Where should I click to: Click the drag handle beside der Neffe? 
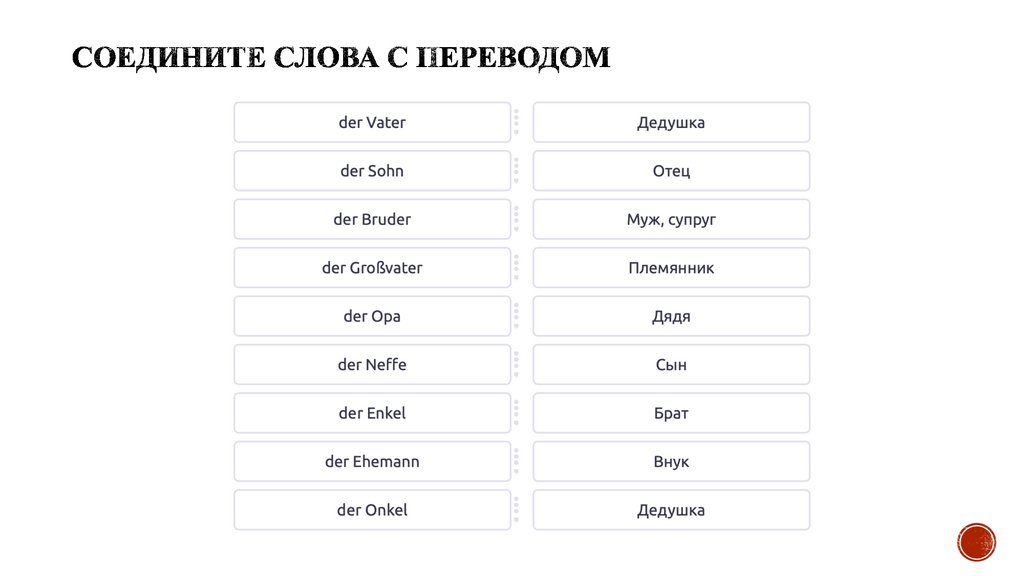tap(516, 365)
